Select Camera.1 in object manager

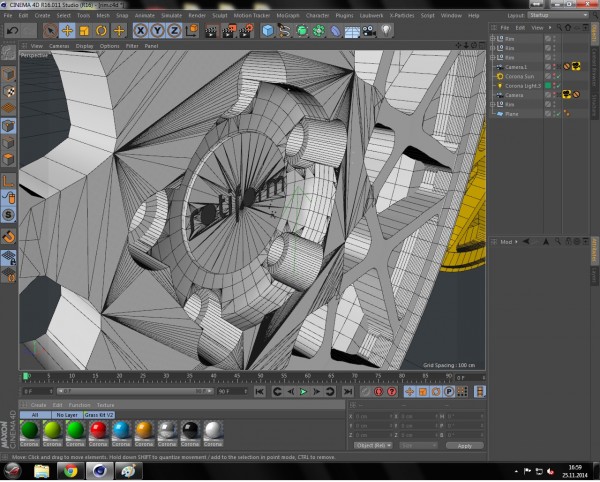(x=515, y=67)
